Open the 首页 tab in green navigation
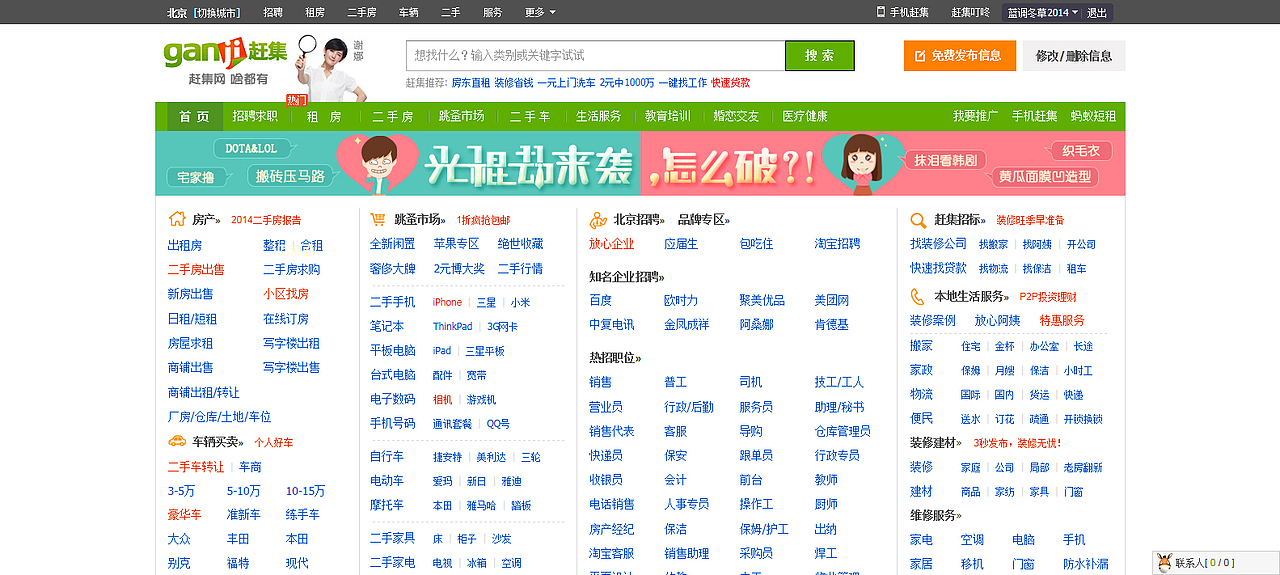Image resolution: width=1280 pixels, height=575 pixels. tap(194, 116)
